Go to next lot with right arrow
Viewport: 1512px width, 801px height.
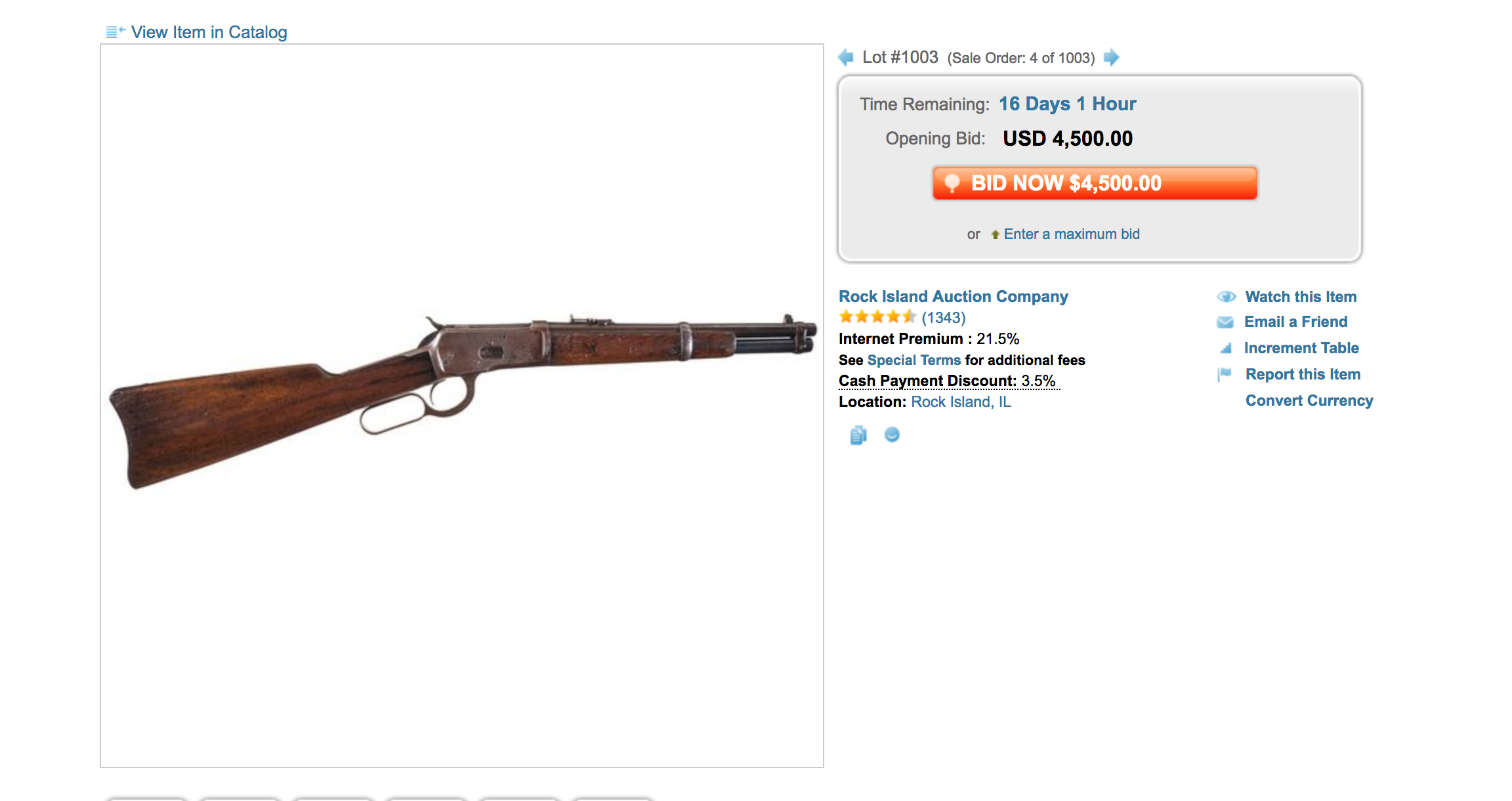(x=1111, y=58)
